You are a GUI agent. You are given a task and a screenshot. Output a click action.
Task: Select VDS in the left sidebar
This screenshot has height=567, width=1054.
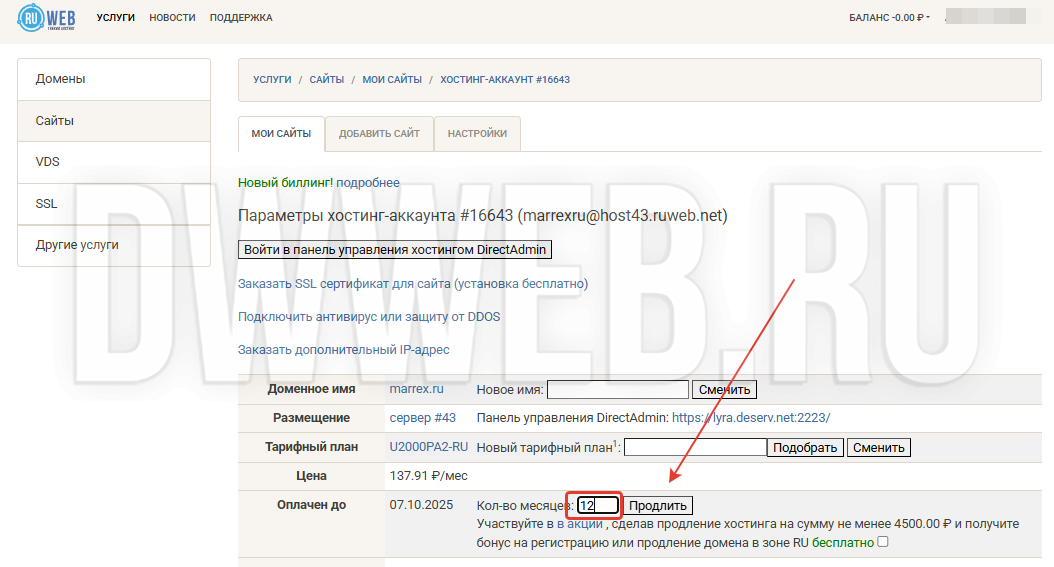click(114, 162)
